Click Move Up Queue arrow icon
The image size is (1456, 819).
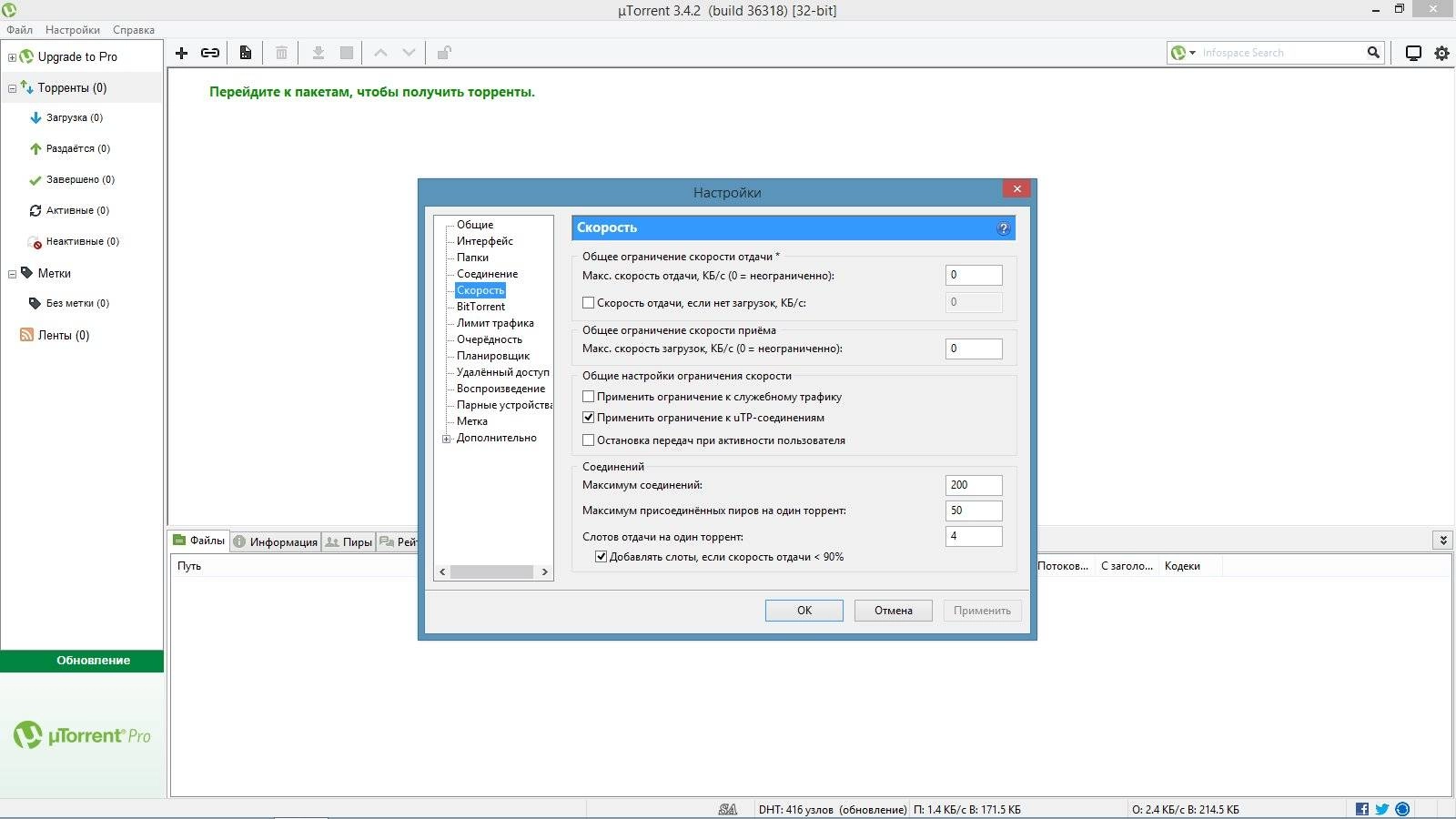pyautogui.click(x=381, y=53)
